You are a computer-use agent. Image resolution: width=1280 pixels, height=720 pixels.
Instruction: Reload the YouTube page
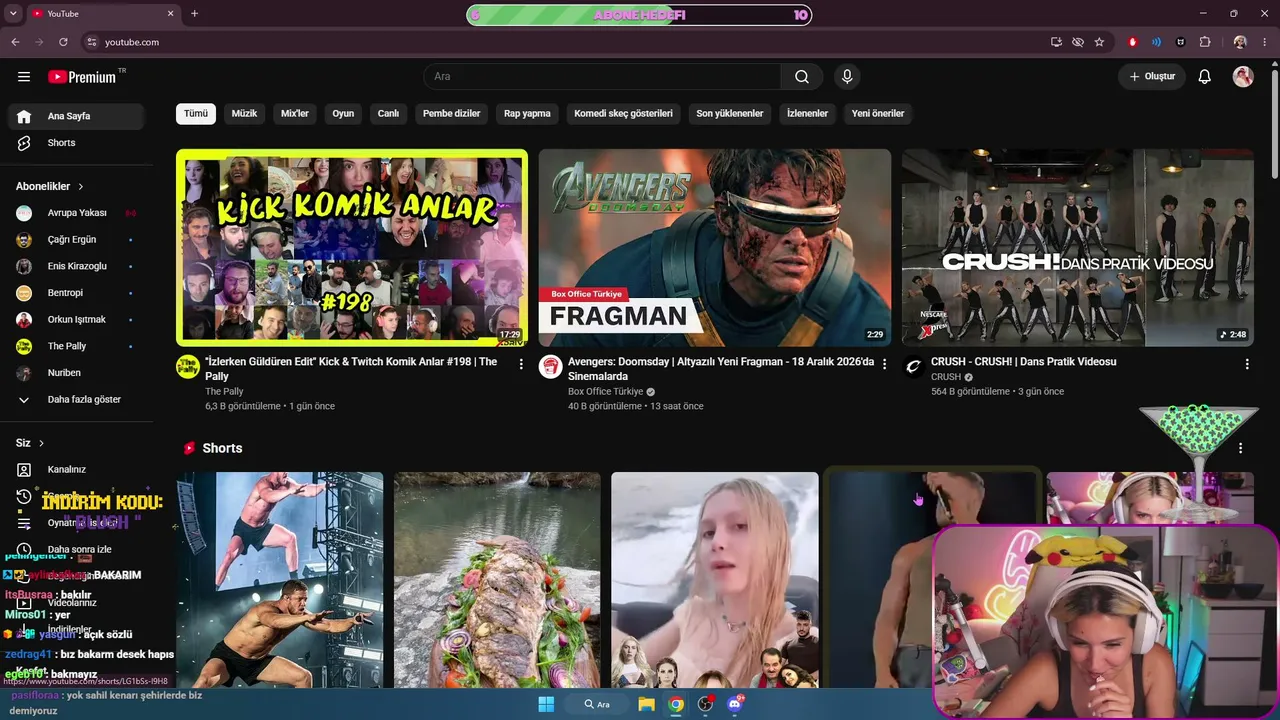click(63, 42)
